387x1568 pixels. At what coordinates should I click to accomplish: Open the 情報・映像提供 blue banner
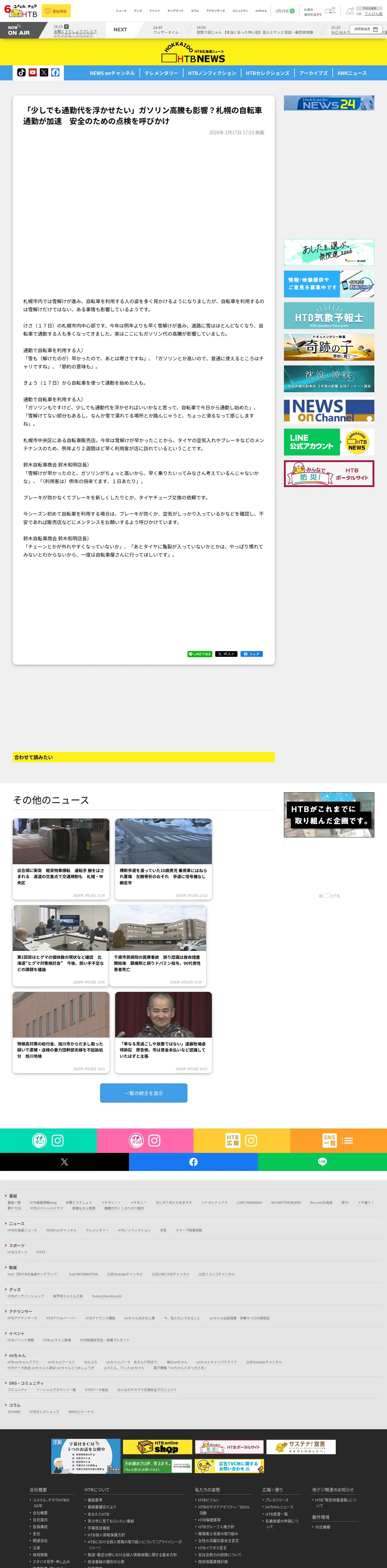tap(329, 284)
